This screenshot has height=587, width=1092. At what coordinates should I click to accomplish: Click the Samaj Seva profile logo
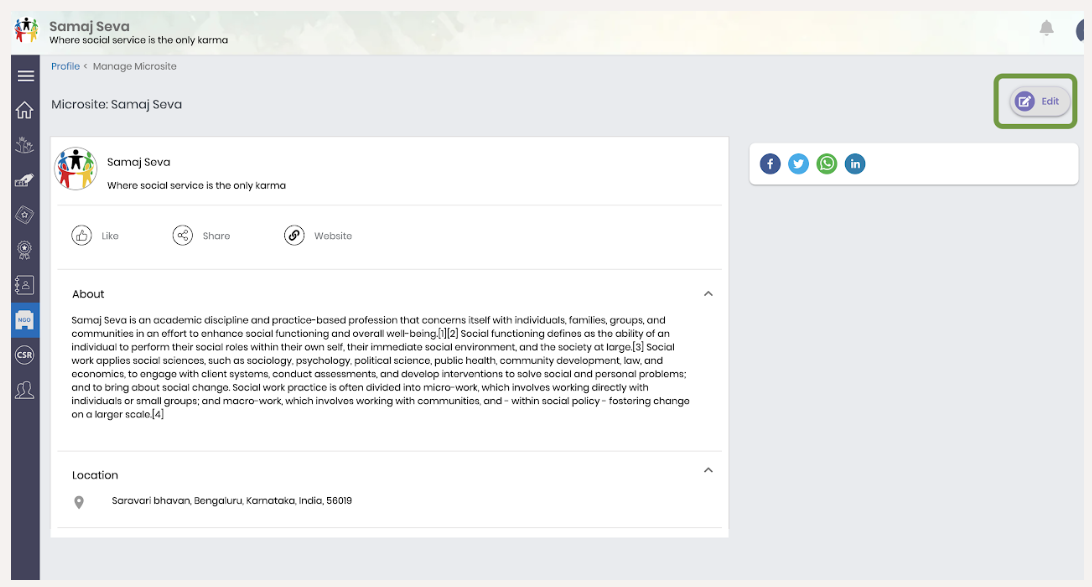point(76,169)
